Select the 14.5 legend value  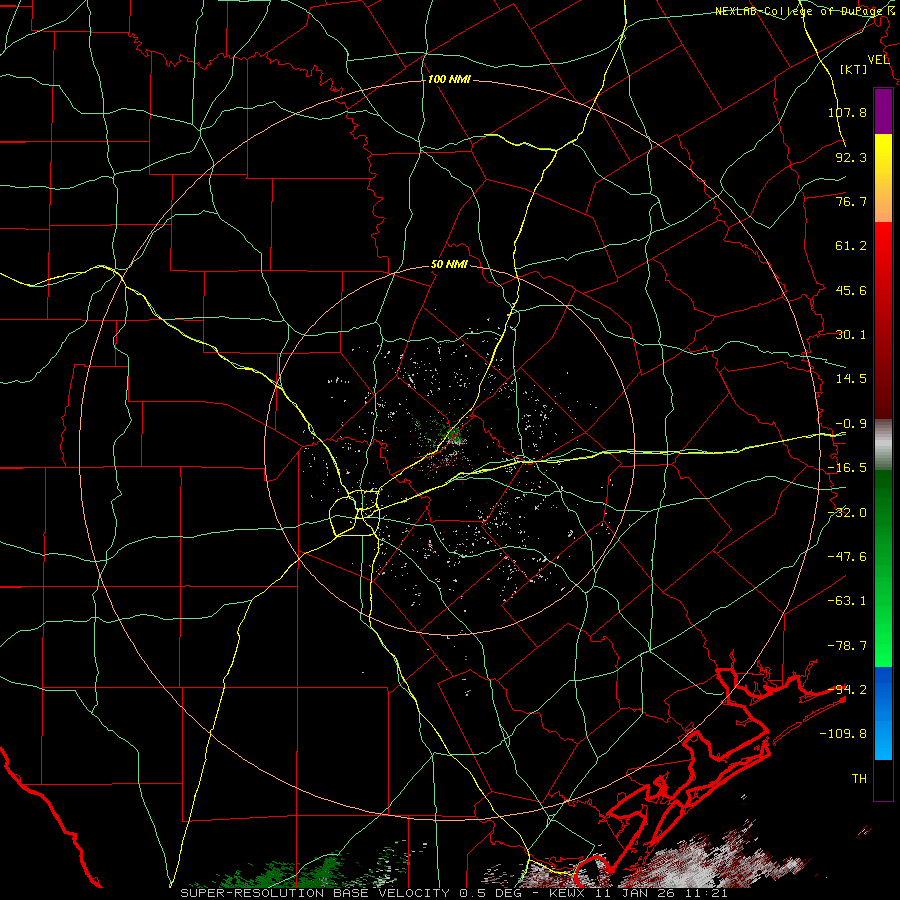(x=851, y=379)
